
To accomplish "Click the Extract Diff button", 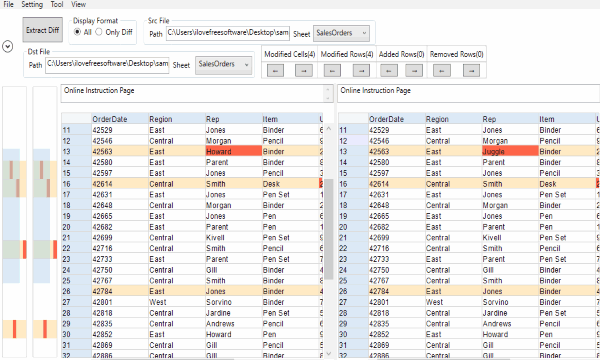I will pos(42,30).
